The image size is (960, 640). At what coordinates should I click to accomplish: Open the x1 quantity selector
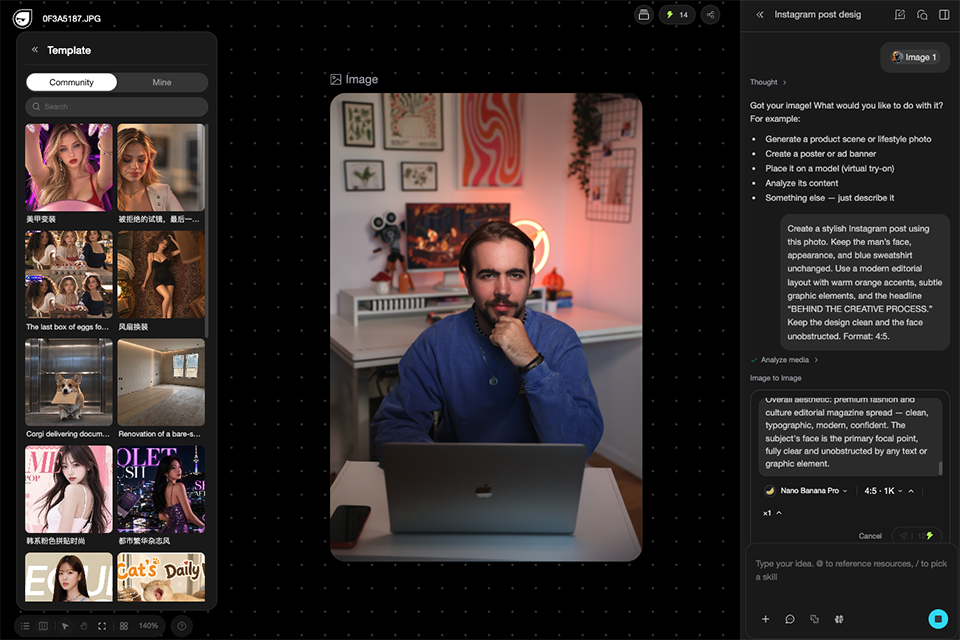pos(772,513)
